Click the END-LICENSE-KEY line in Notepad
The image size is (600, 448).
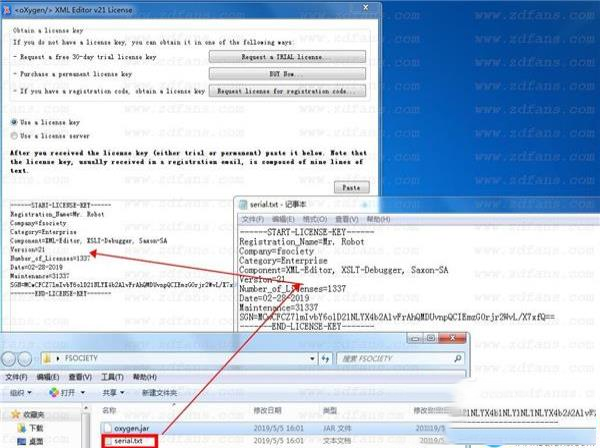306,326
